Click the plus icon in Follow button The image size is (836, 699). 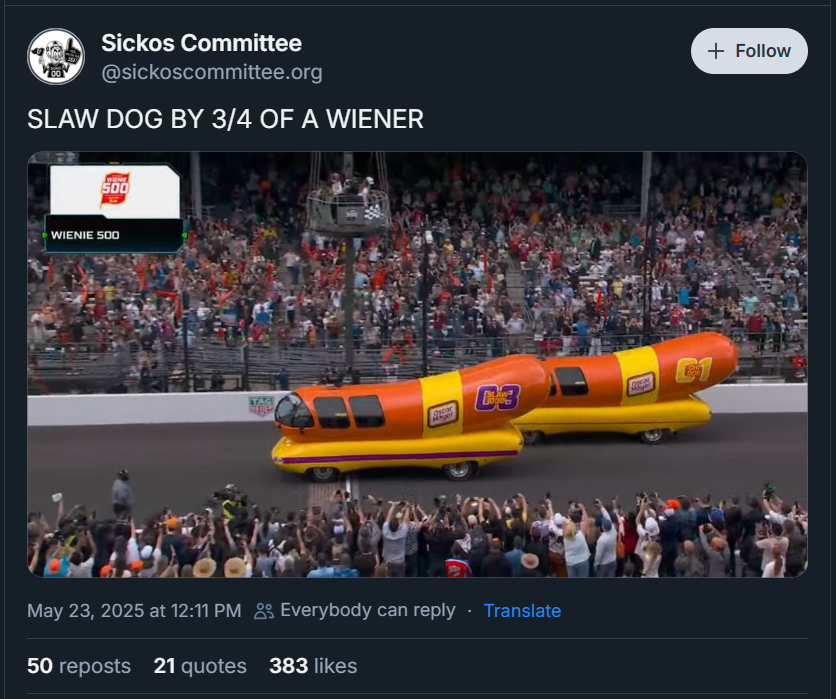(x=716, y=51)
